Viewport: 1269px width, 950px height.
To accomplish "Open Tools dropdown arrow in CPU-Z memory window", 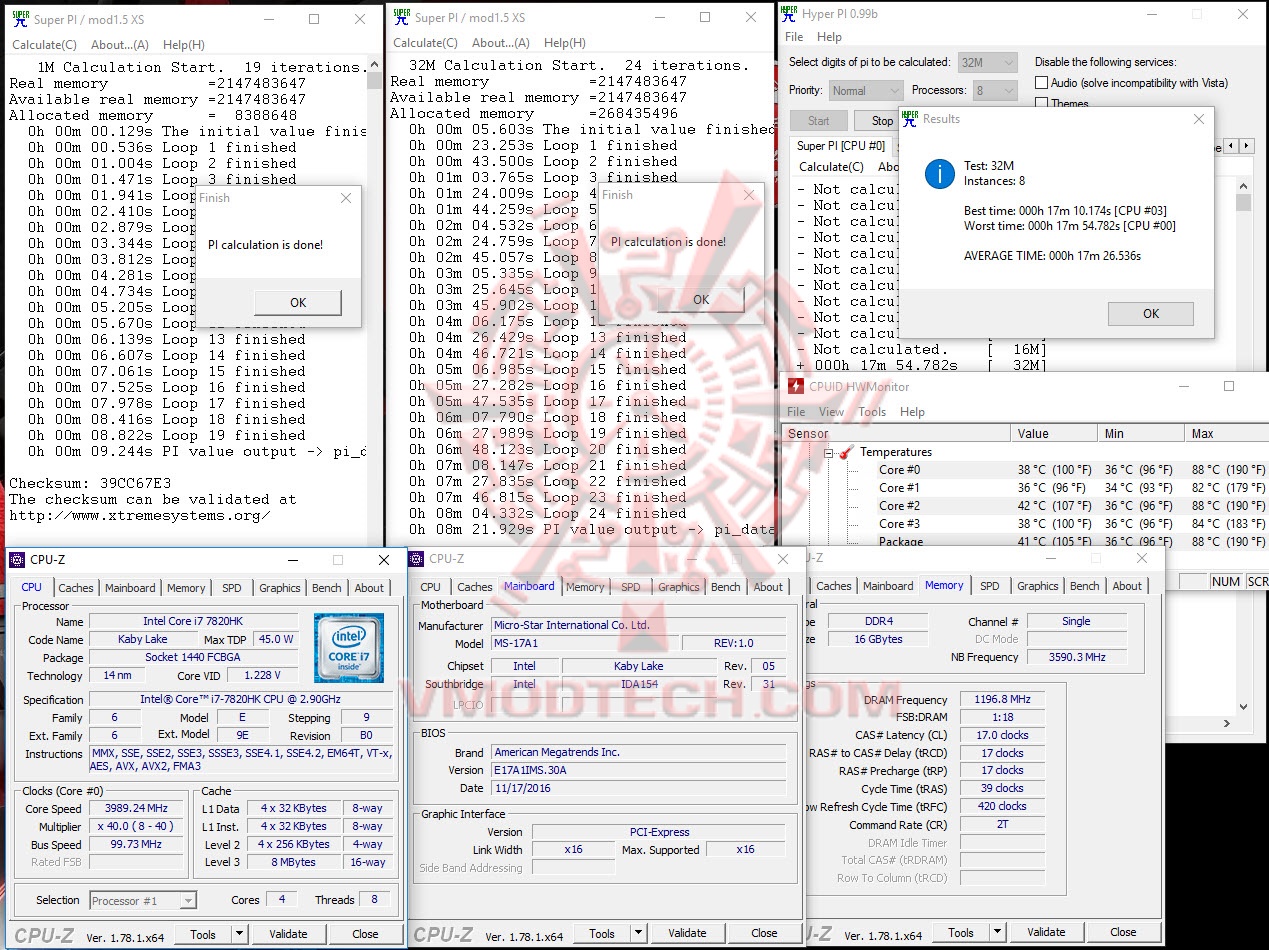I will click(x=997, y=932).
